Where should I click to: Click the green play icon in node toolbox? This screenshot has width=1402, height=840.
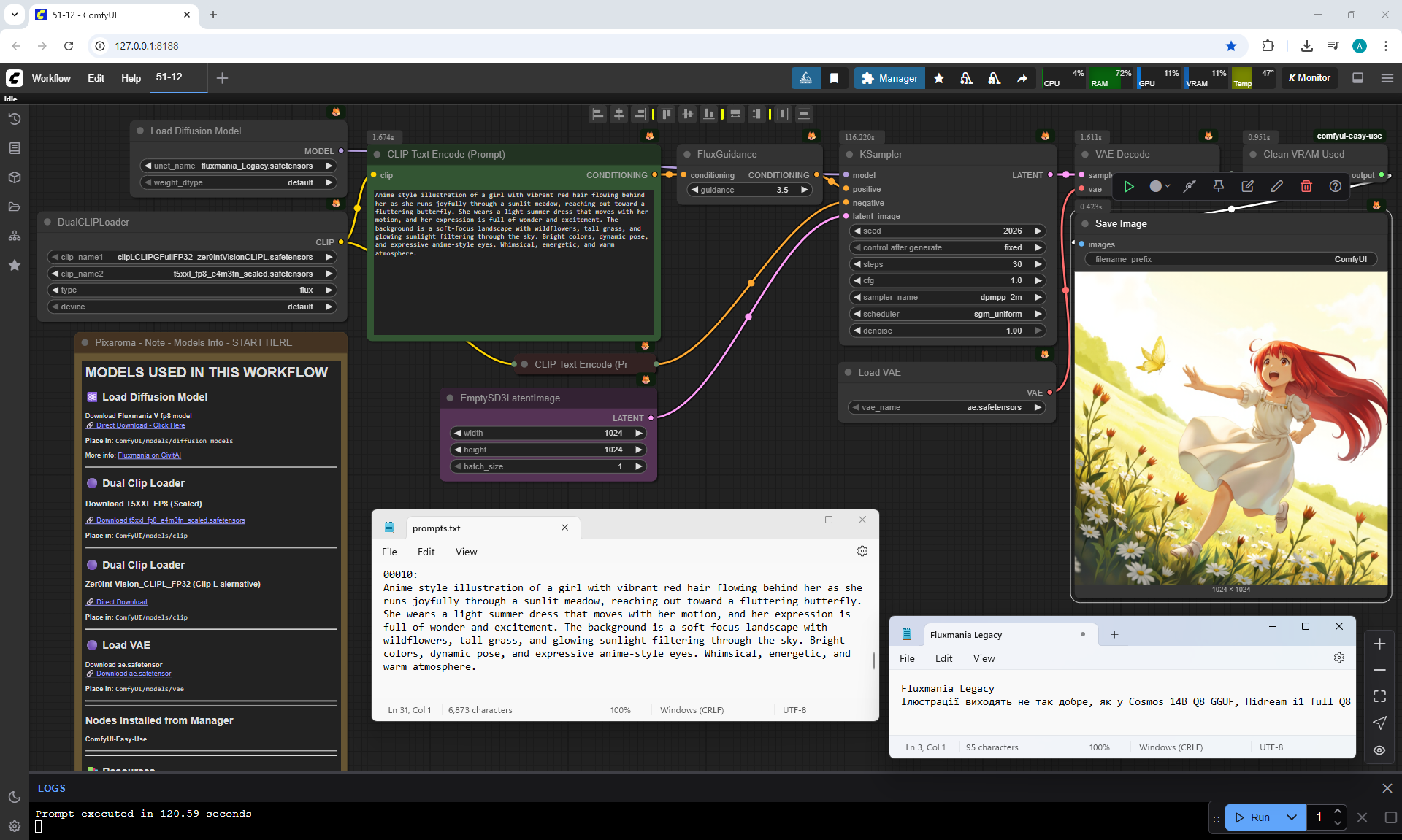point(1128,186)
